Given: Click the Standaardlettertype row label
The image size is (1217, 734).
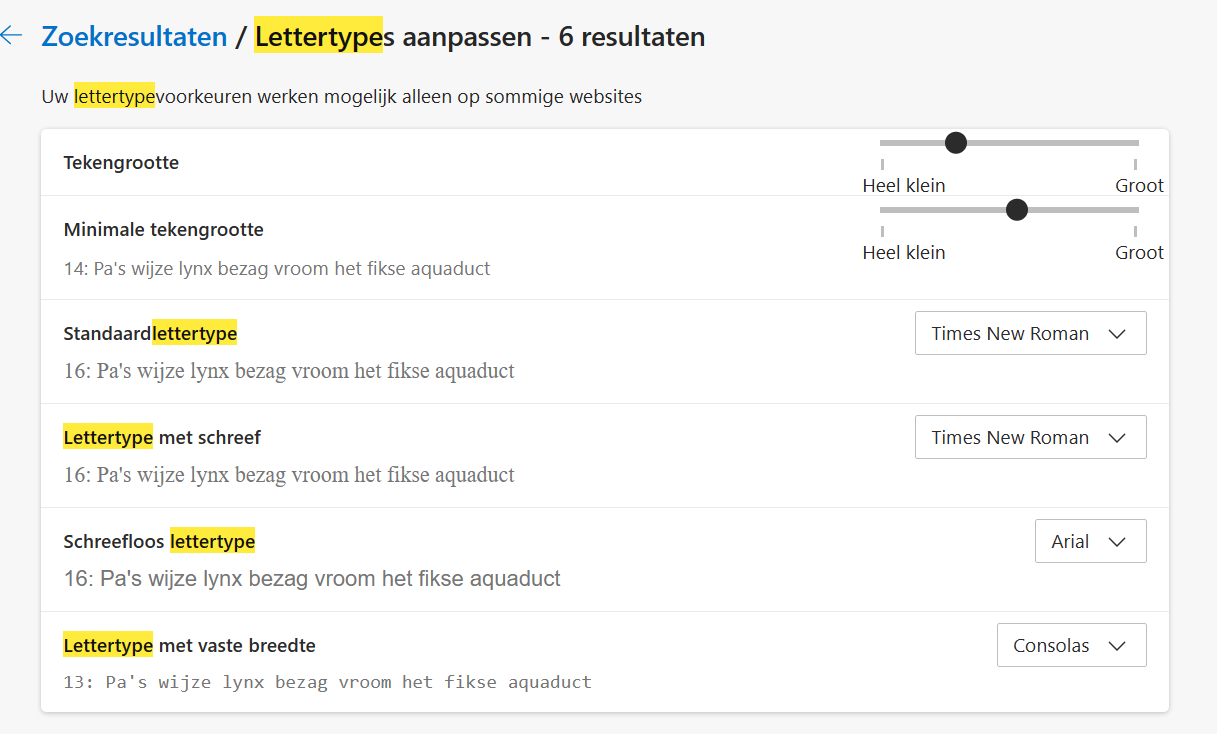Looking at the screenshot, I should coord(150,333).
